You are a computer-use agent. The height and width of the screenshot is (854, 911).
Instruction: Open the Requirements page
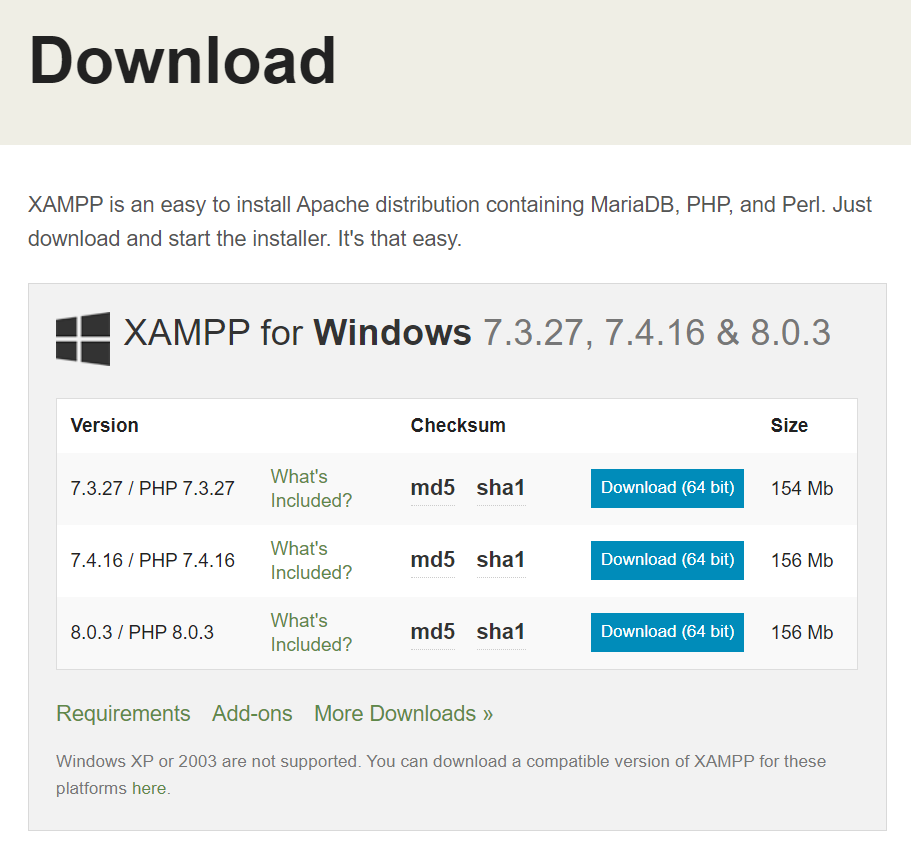coord(123,713)
